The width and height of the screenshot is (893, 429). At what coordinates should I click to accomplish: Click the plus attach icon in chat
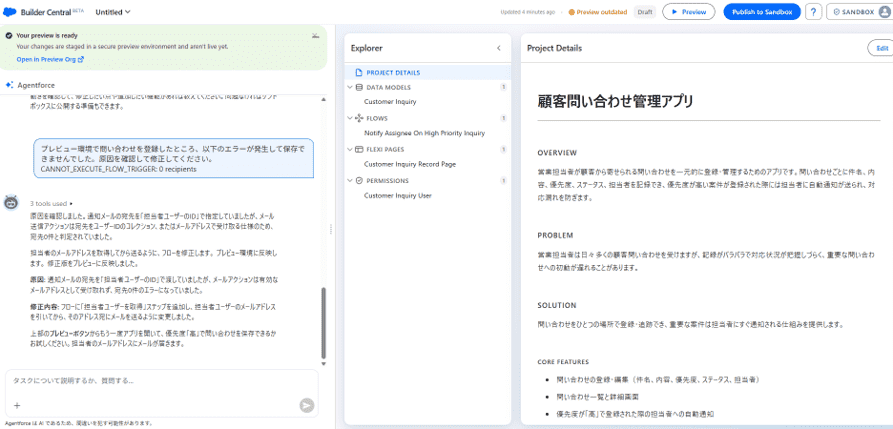[17, 406]
